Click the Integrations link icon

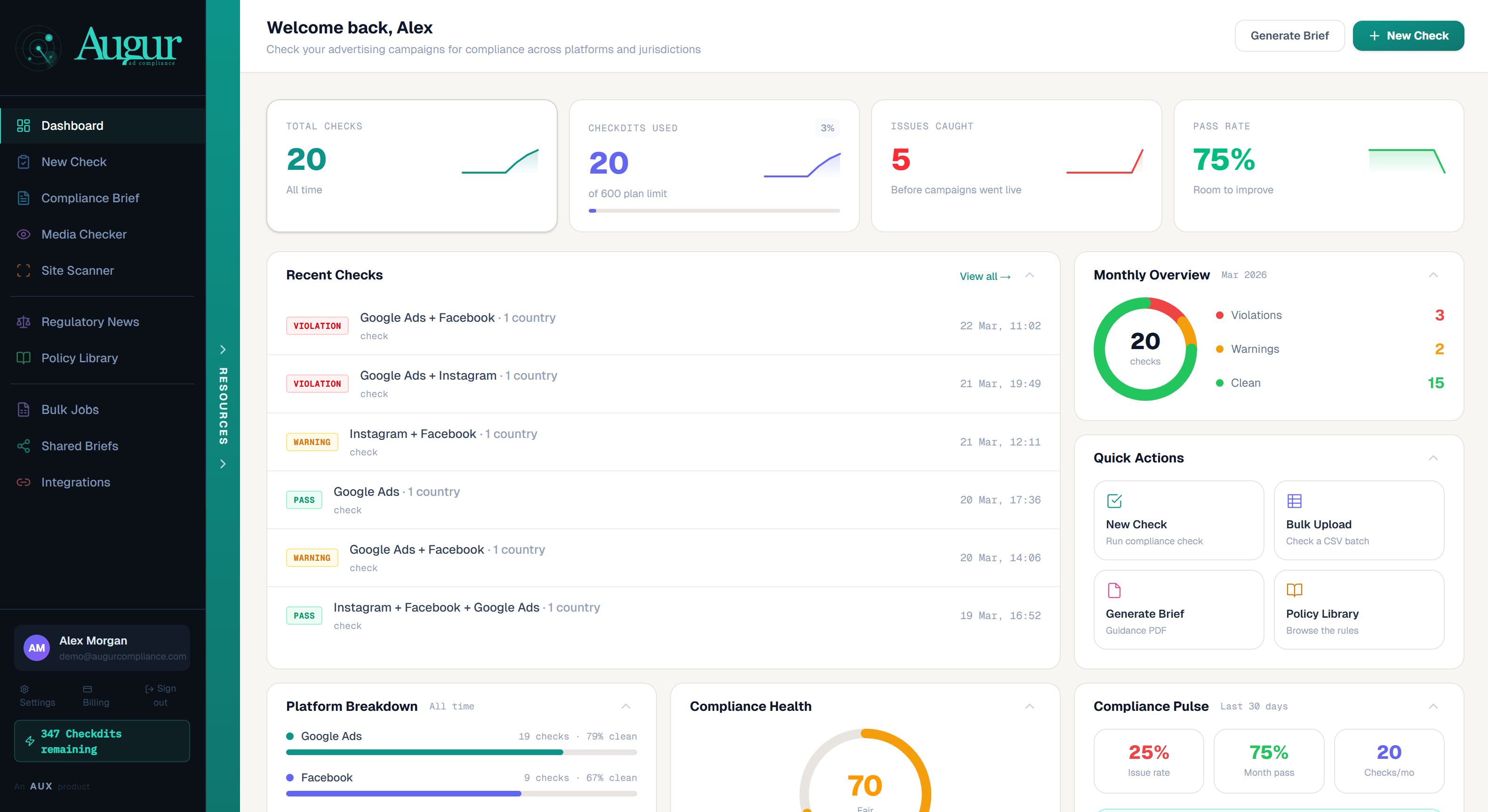(23, 482)
